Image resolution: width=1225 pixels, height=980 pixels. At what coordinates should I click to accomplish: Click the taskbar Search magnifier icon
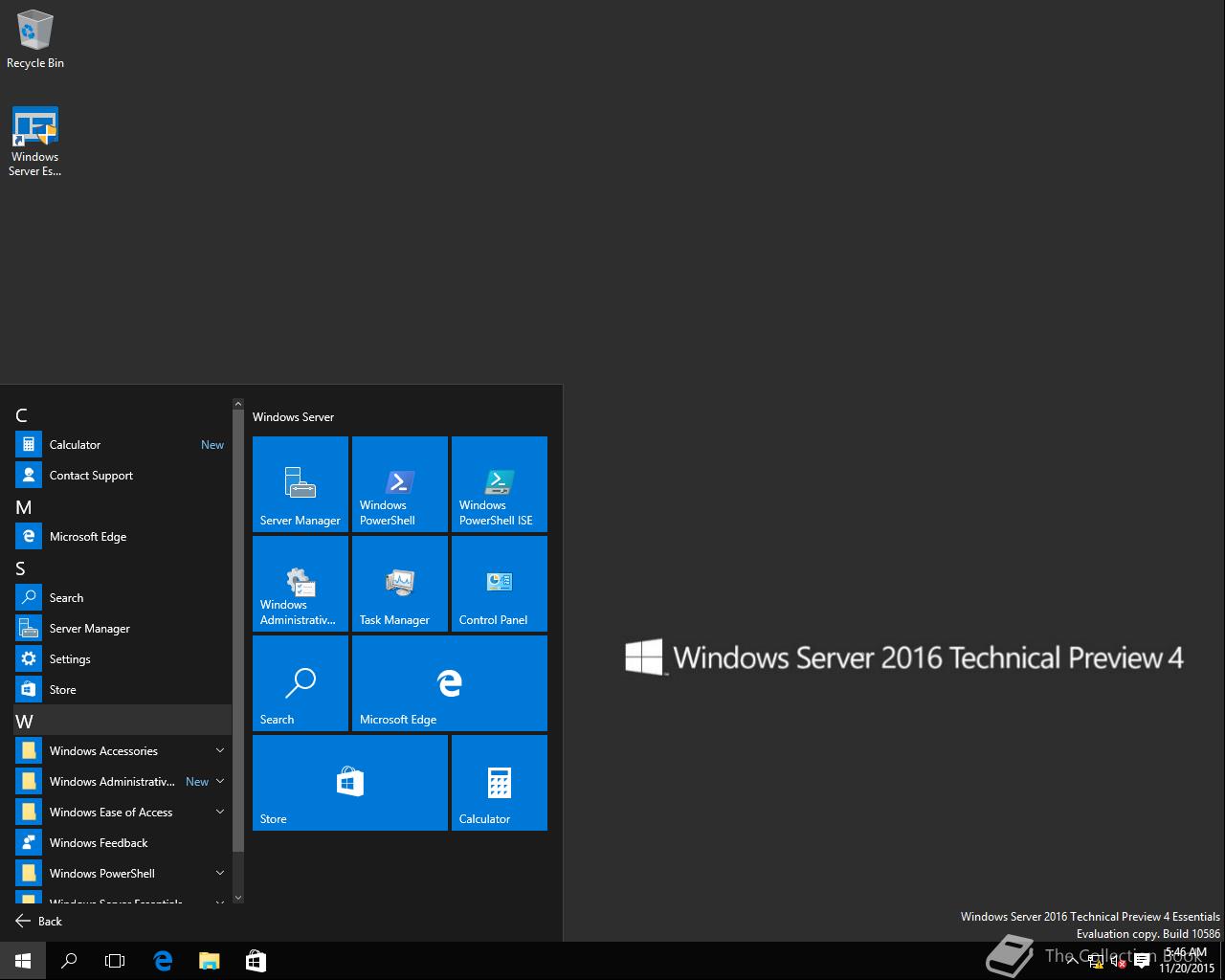tap(69, 961)
